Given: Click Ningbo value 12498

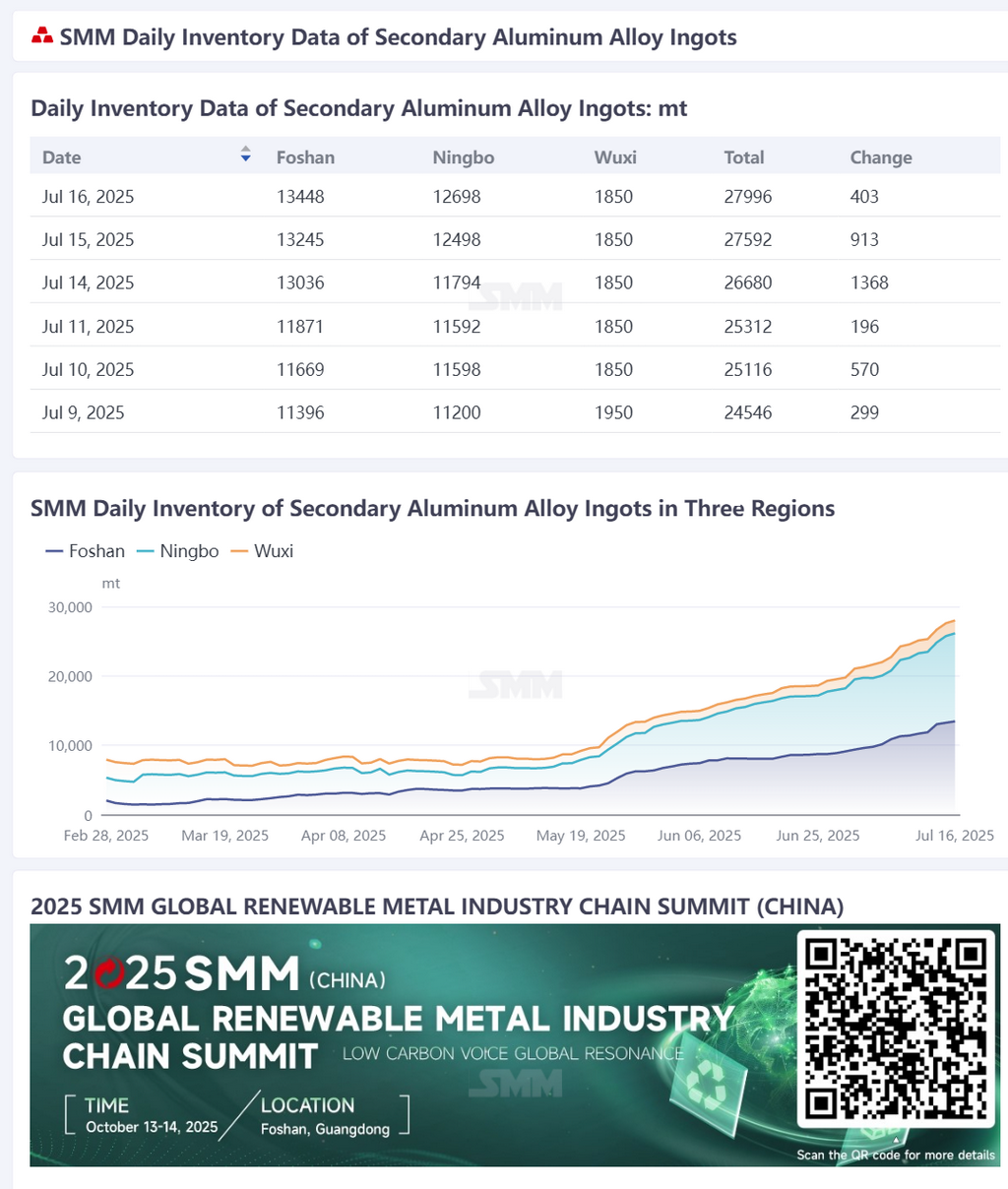Looking at the screenshot, I should tap(457, 240).
